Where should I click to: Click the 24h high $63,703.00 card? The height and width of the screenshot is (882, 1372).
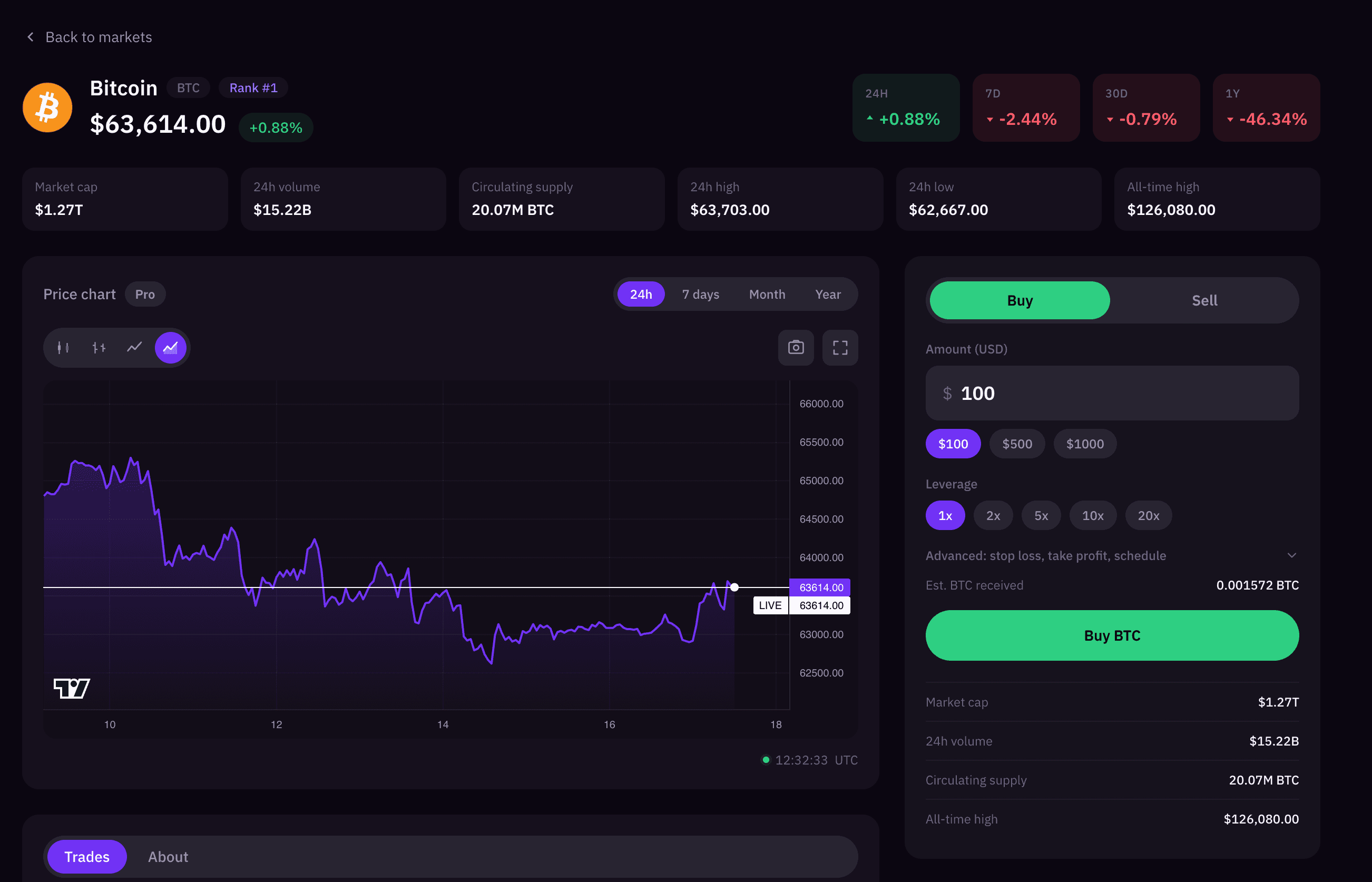[x=780, y=199]
